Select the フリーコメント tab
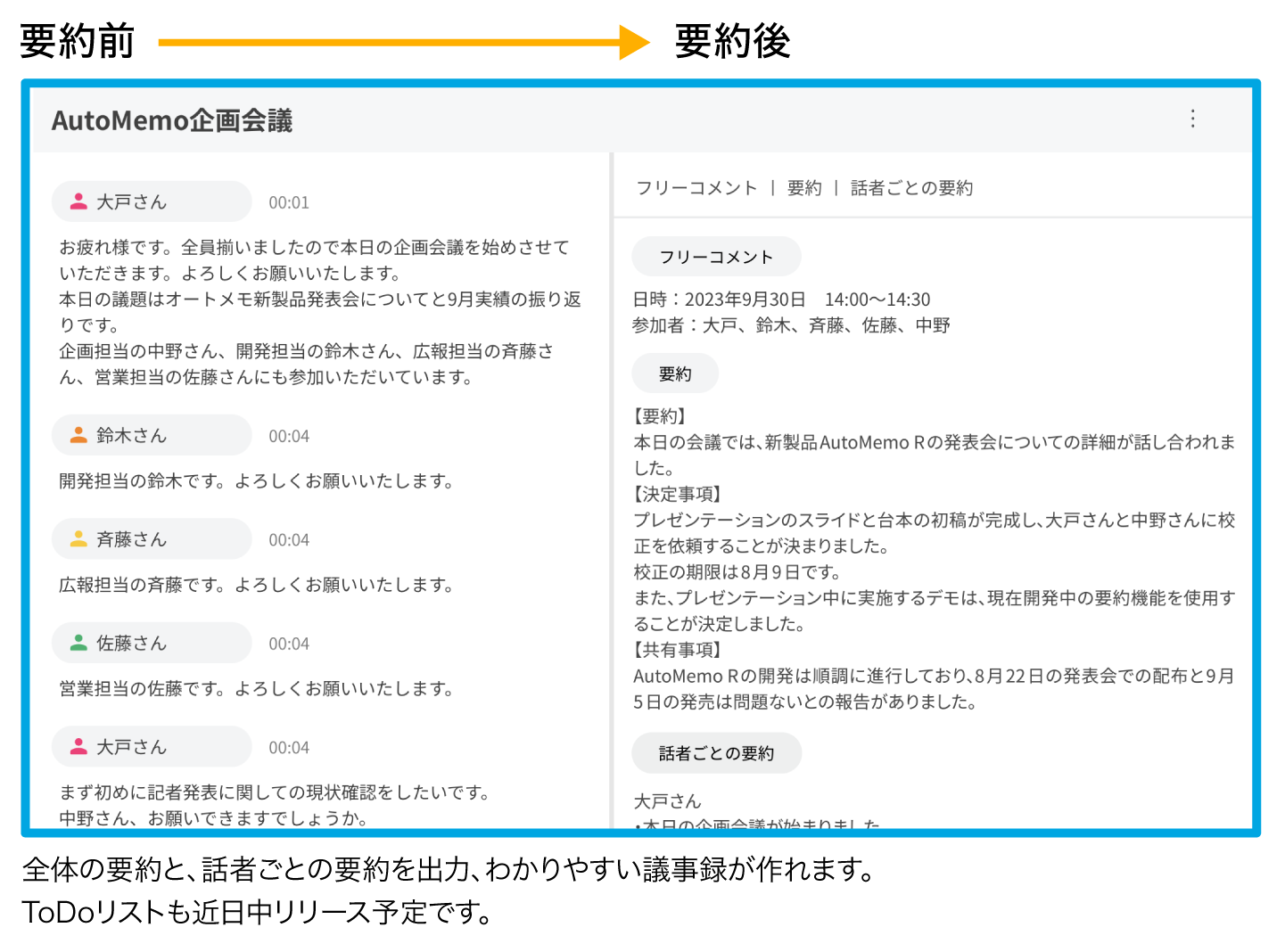 pyautogui.click(x=695, y=187)
